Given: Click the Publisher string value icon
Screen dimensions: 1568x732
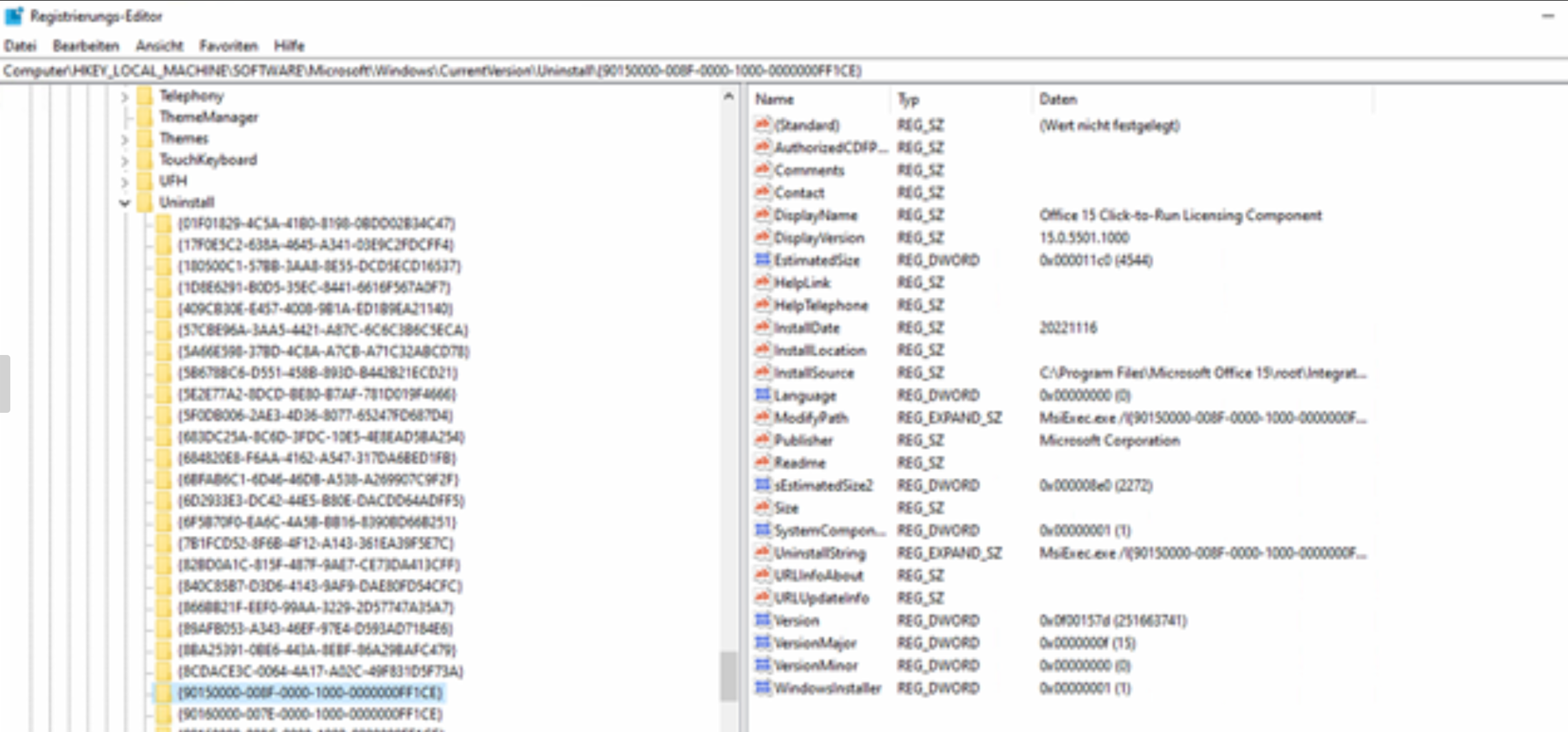Looking at the screenshot, I should [x=762, y=440].
